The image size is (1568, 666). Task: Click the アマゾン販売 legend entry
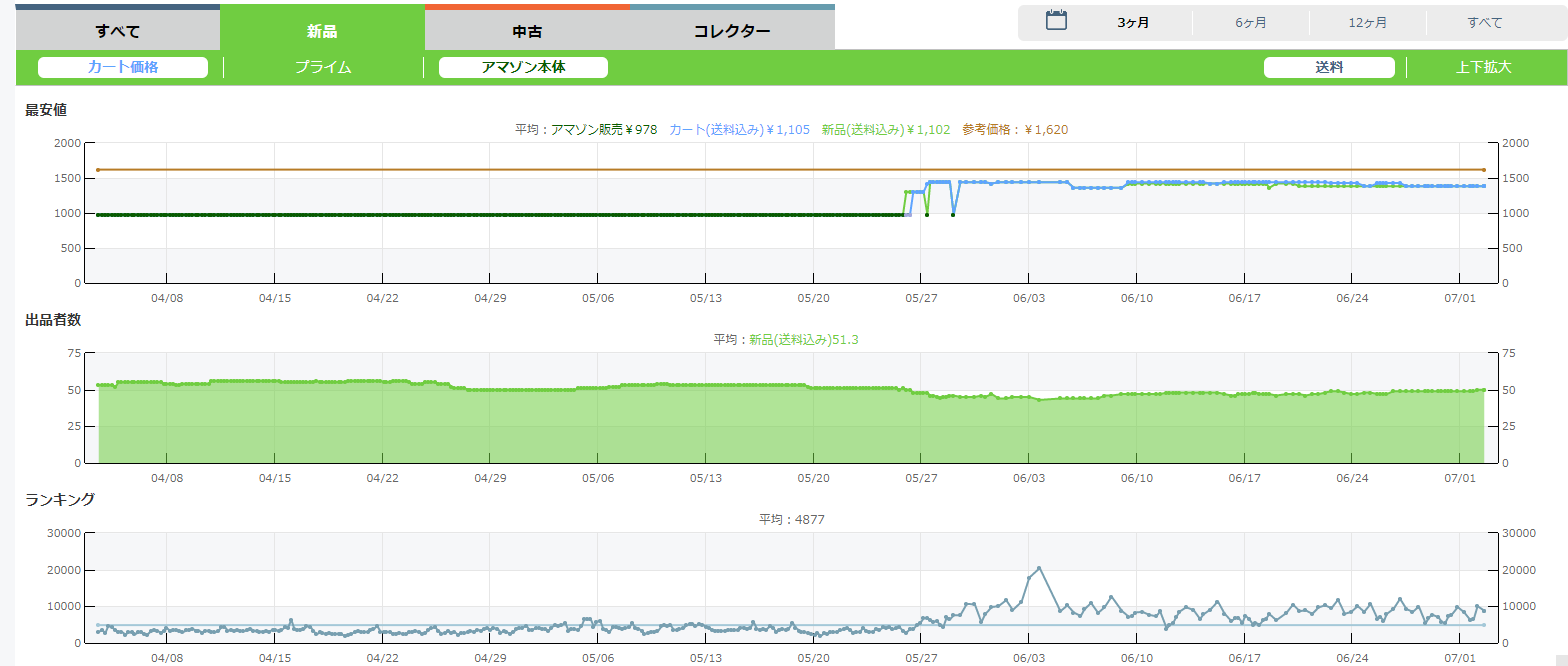tap(604, 129)
